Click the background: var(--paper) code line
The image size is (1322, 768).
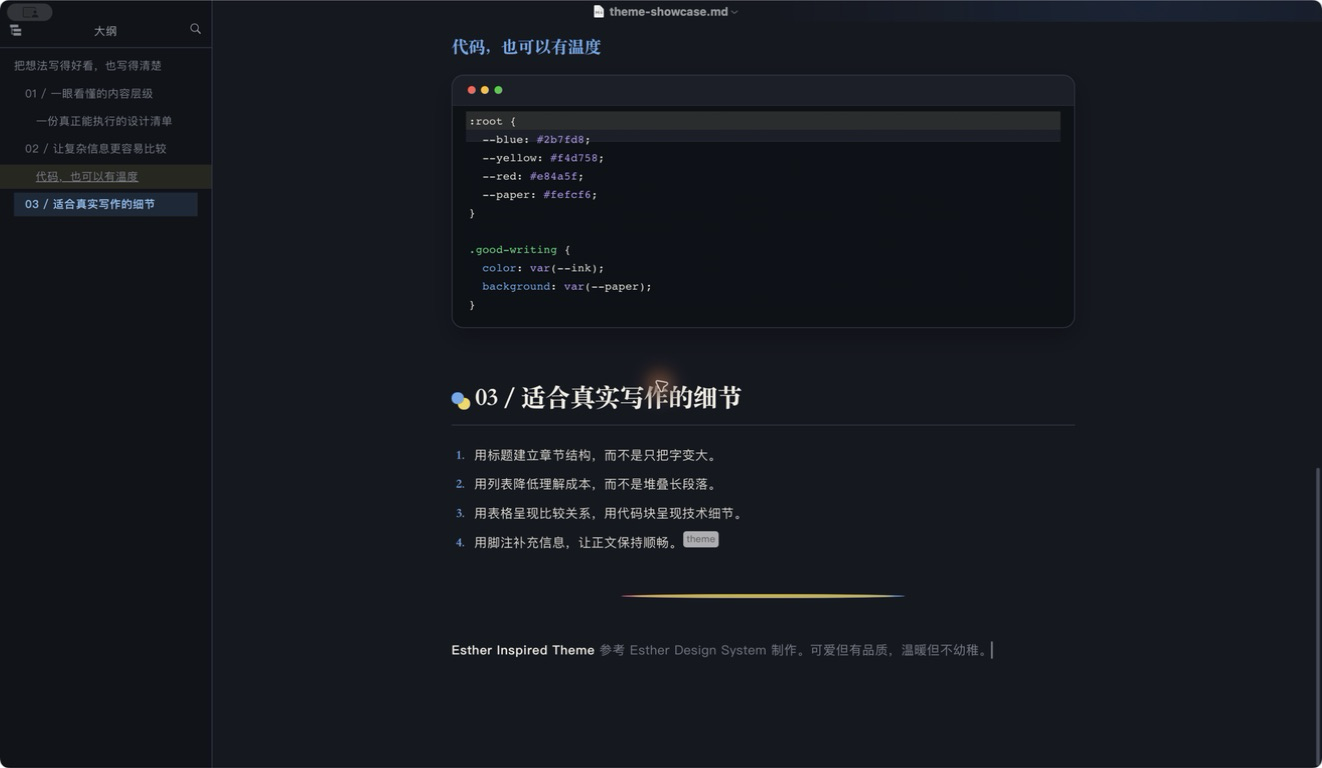(x=567, y=286)
